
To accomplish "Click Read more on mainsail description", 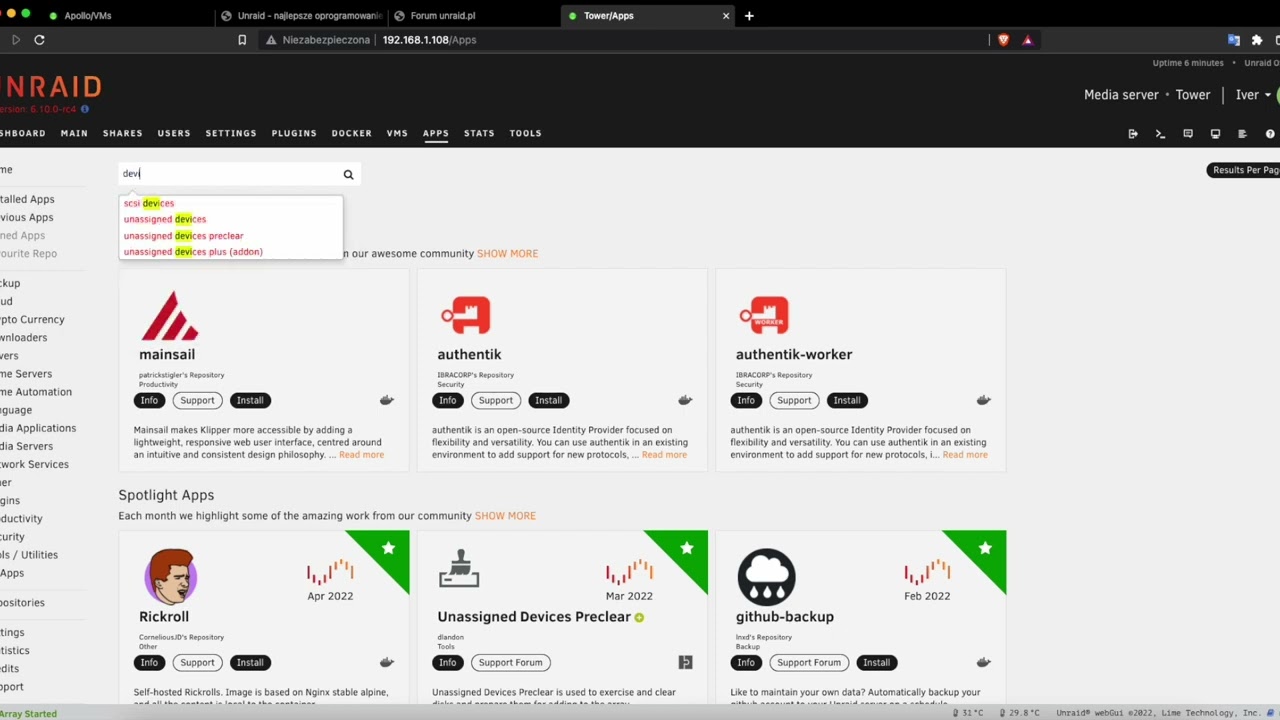I will point(361,455).
